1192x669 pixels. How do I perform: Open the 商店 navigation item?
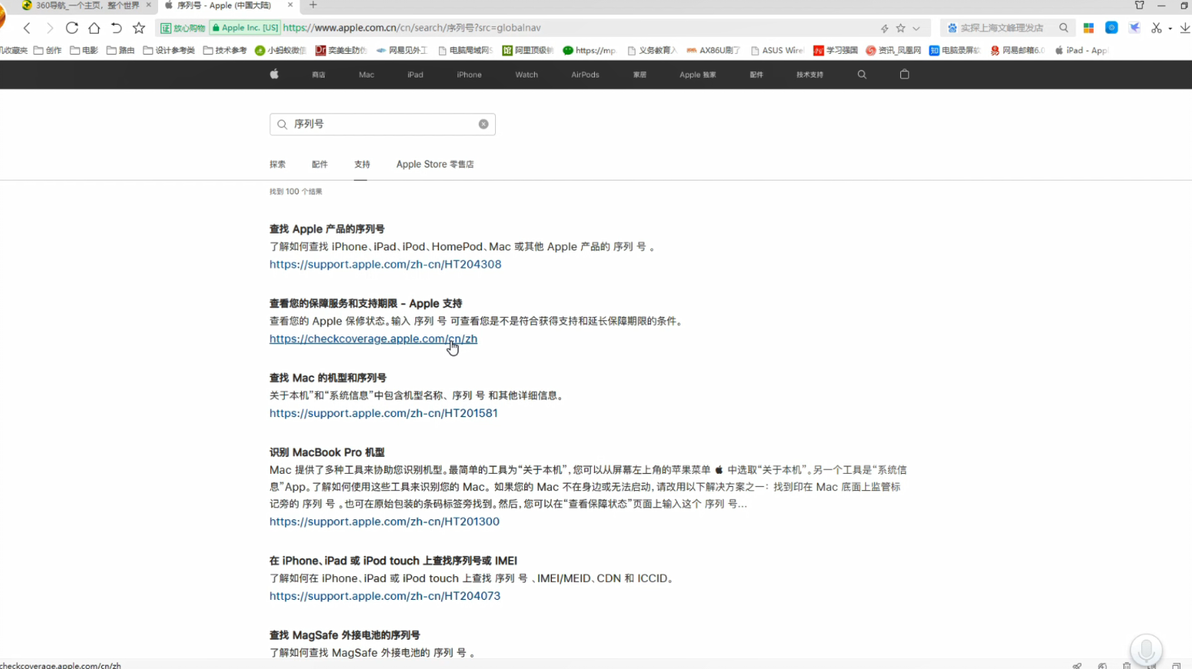tap(319, 75)
